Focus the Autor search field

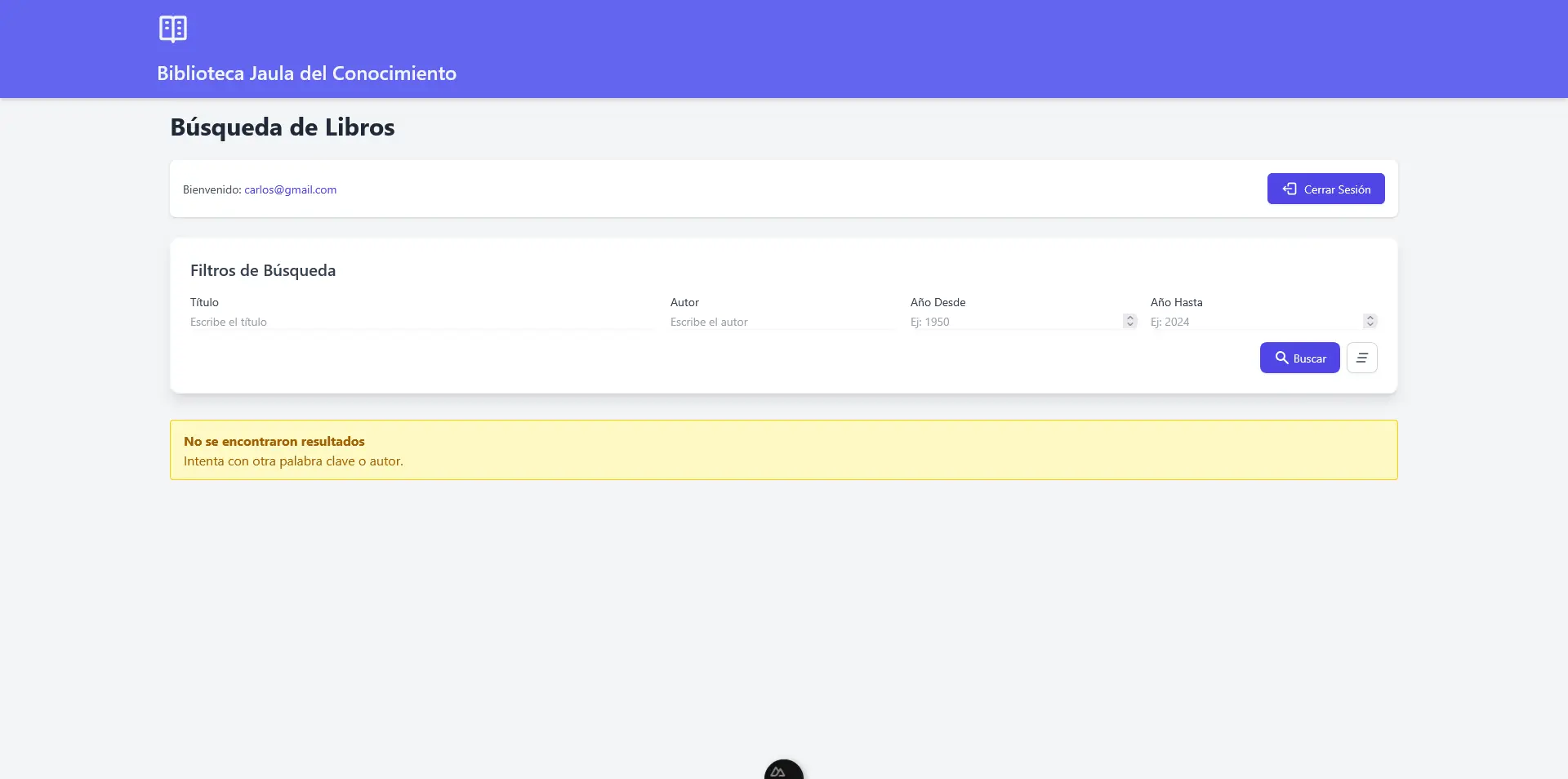[782, 322]
